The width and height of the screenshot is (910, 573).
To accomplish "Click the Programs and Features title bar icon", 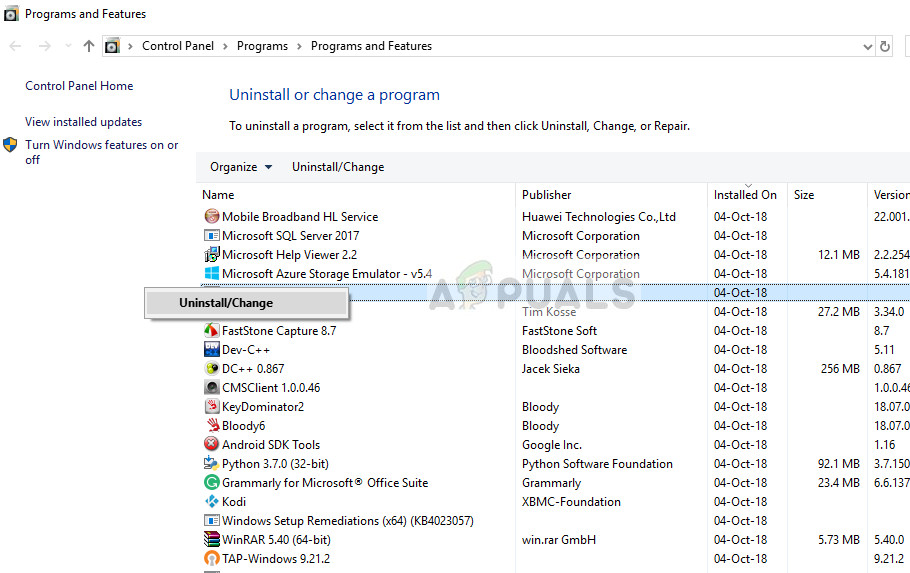I will point(10,14).
